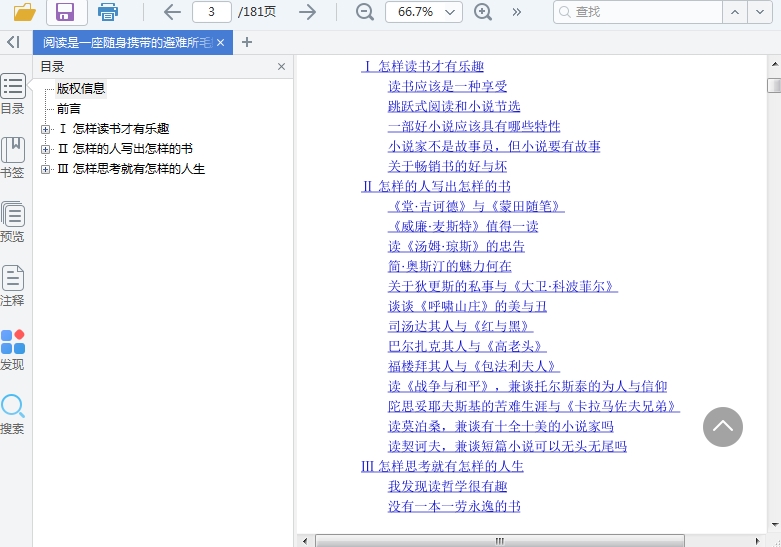The width and height of the screenshot is (781, 547).
Task: Close the 目录 panel with its X
Action: pyautogui.click(x=281, y=67)
